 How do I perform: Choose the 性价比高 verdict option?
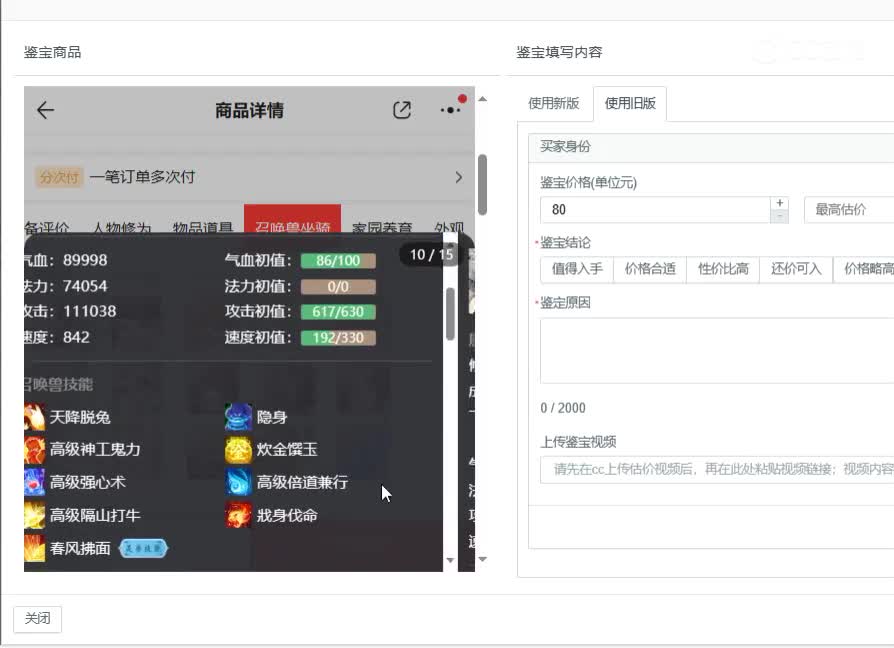tap(723, 270)
